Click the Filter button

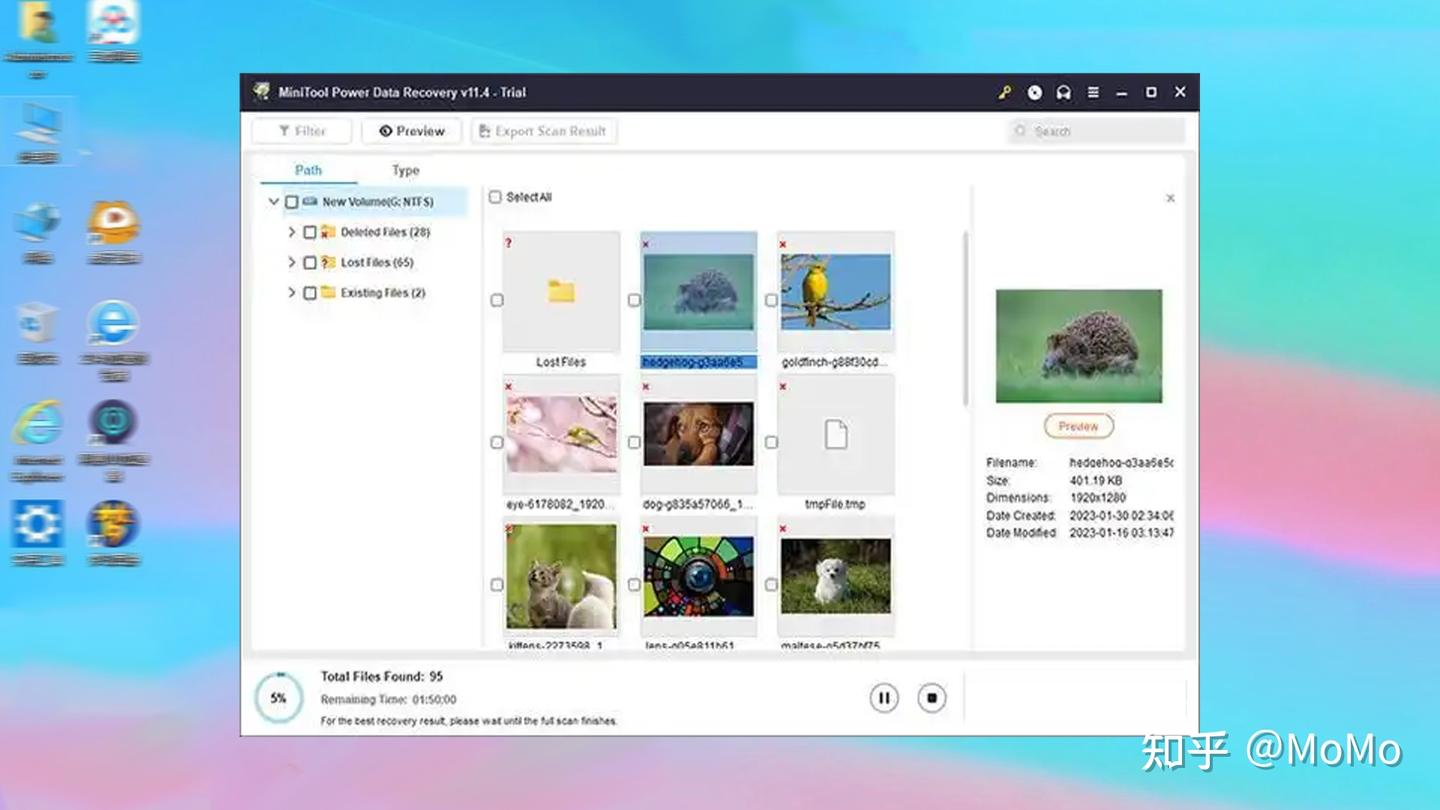point(302,131)
